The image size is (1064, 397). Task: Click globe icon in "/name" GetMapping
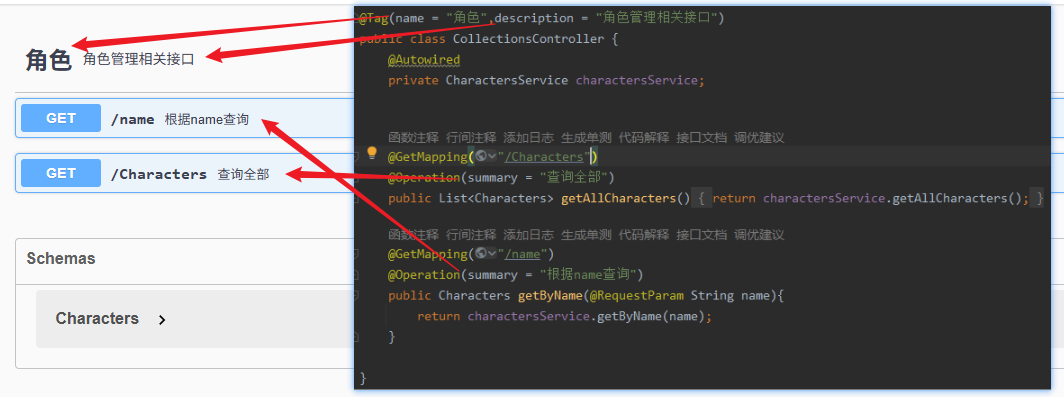[481, 254]
